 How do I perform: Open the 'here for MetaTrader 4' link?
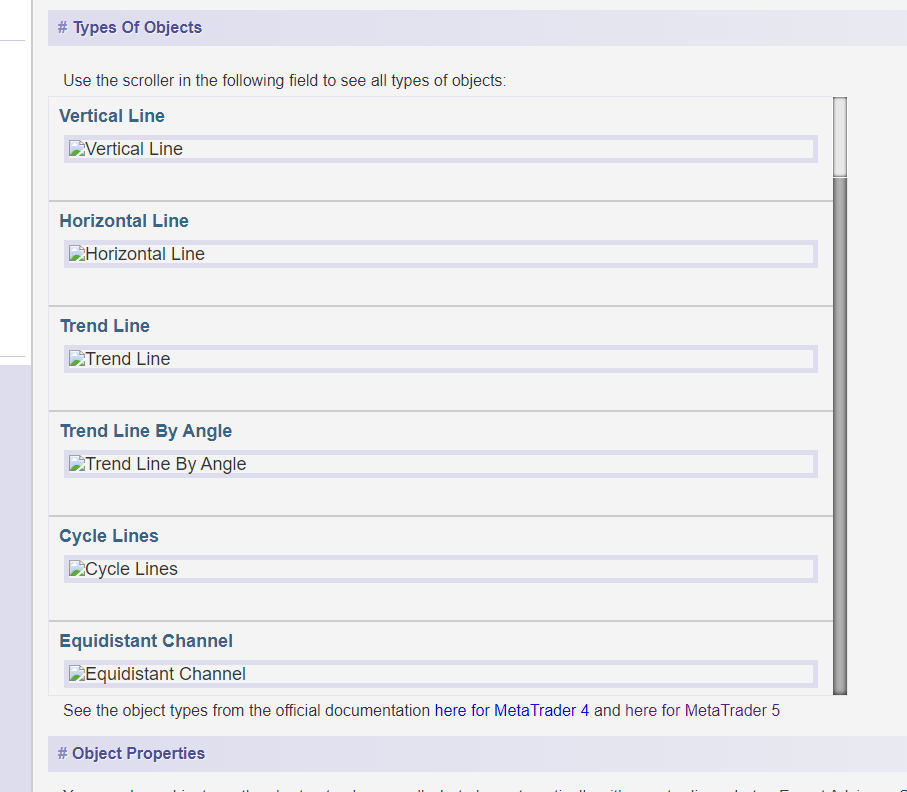point(511,710)
